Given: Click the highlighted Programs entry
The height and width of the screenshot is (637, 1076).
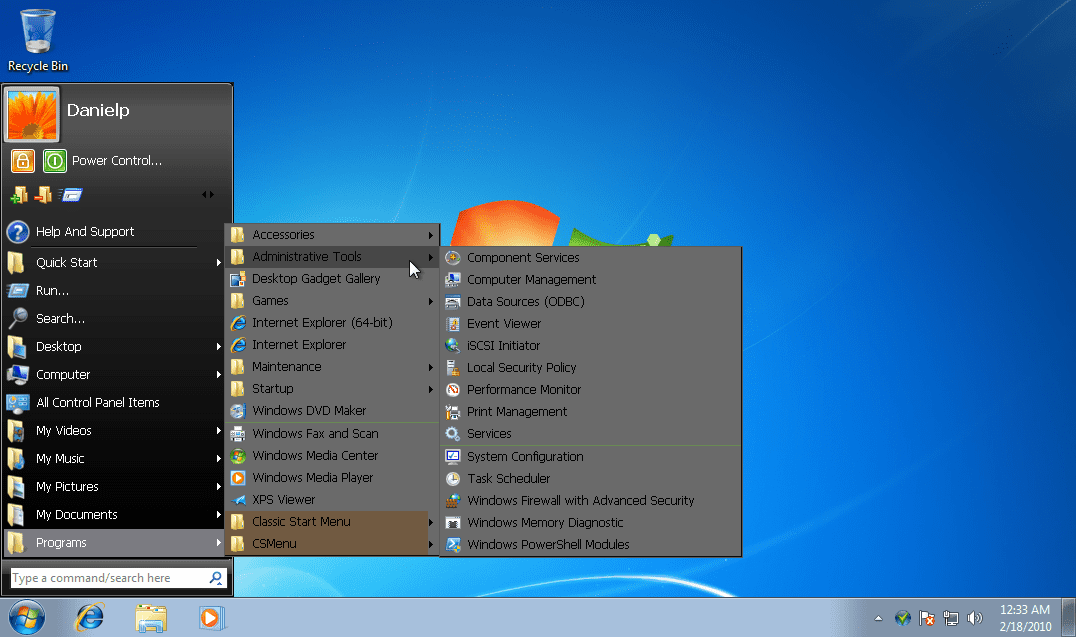Looking at the screenshot, I should [114, 542].
